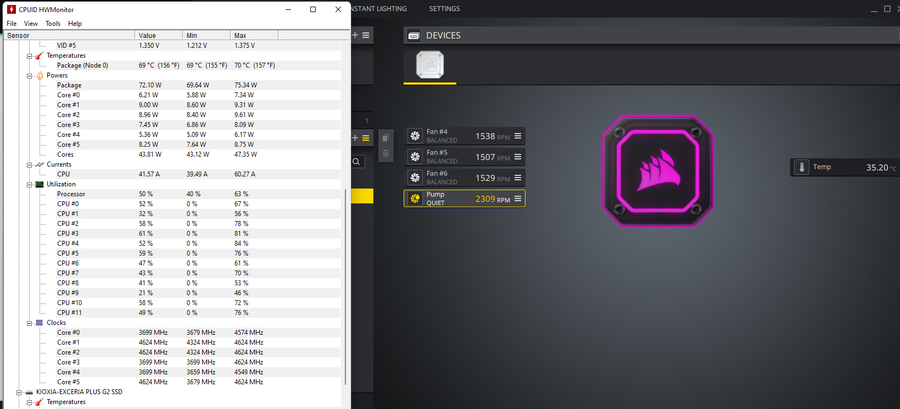Click the yellow list menu icon in iCUE
This screenshot has width=900, height=409.
coord(366,138)
